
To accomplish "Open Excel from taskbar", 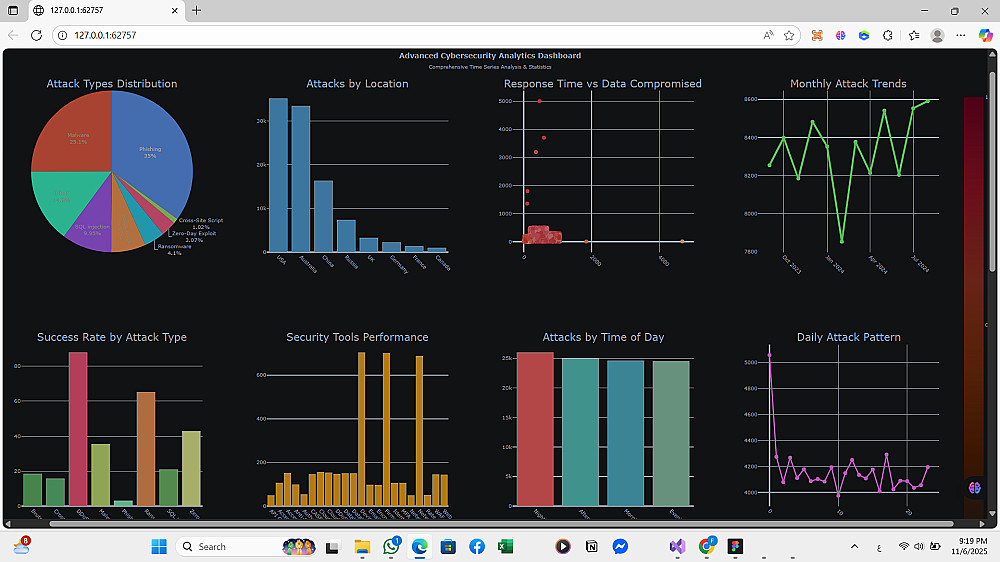I will coord(506,547).
